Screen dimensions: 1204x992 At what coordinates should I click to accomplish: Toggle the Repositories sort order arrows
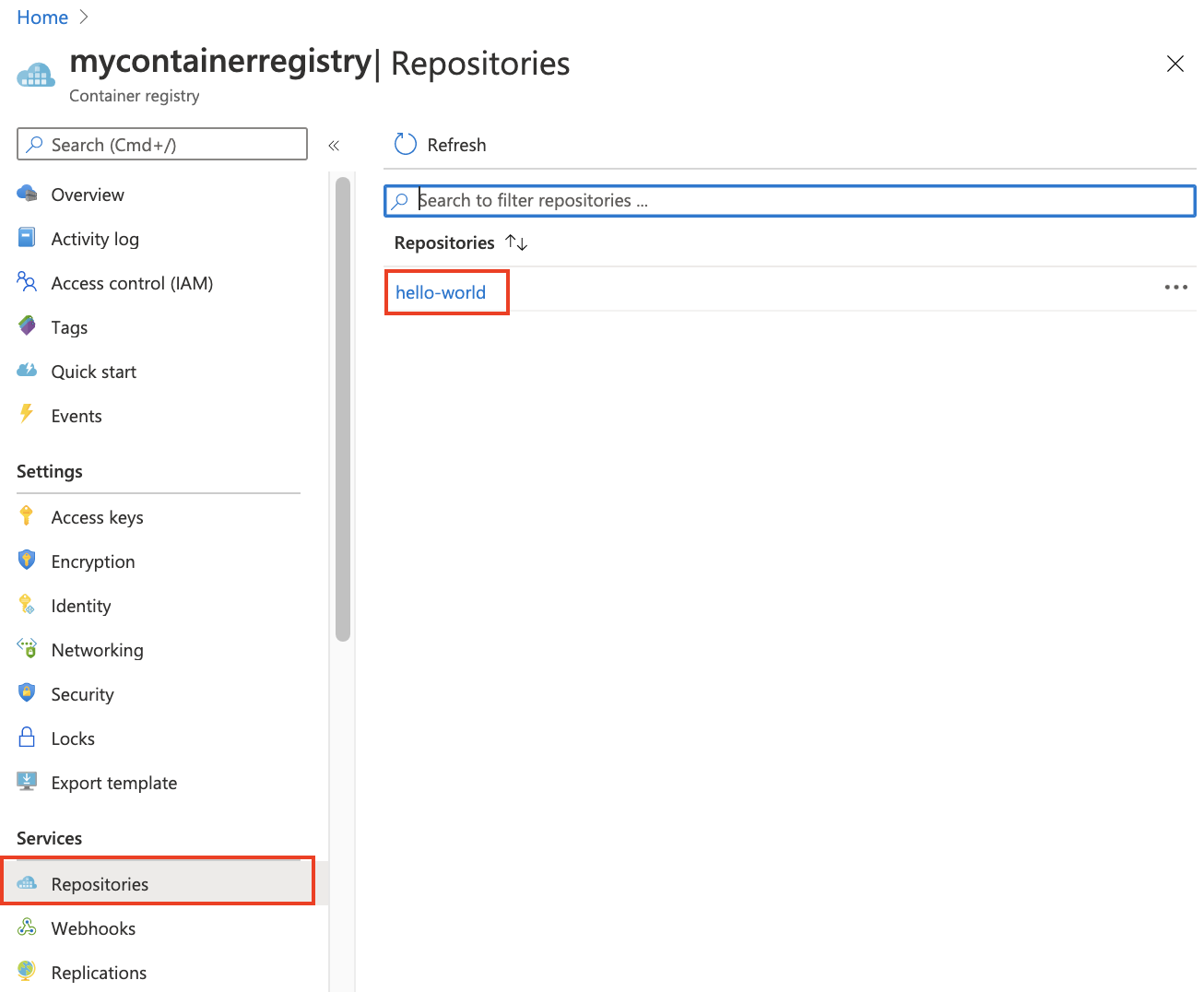coord(516,242)
